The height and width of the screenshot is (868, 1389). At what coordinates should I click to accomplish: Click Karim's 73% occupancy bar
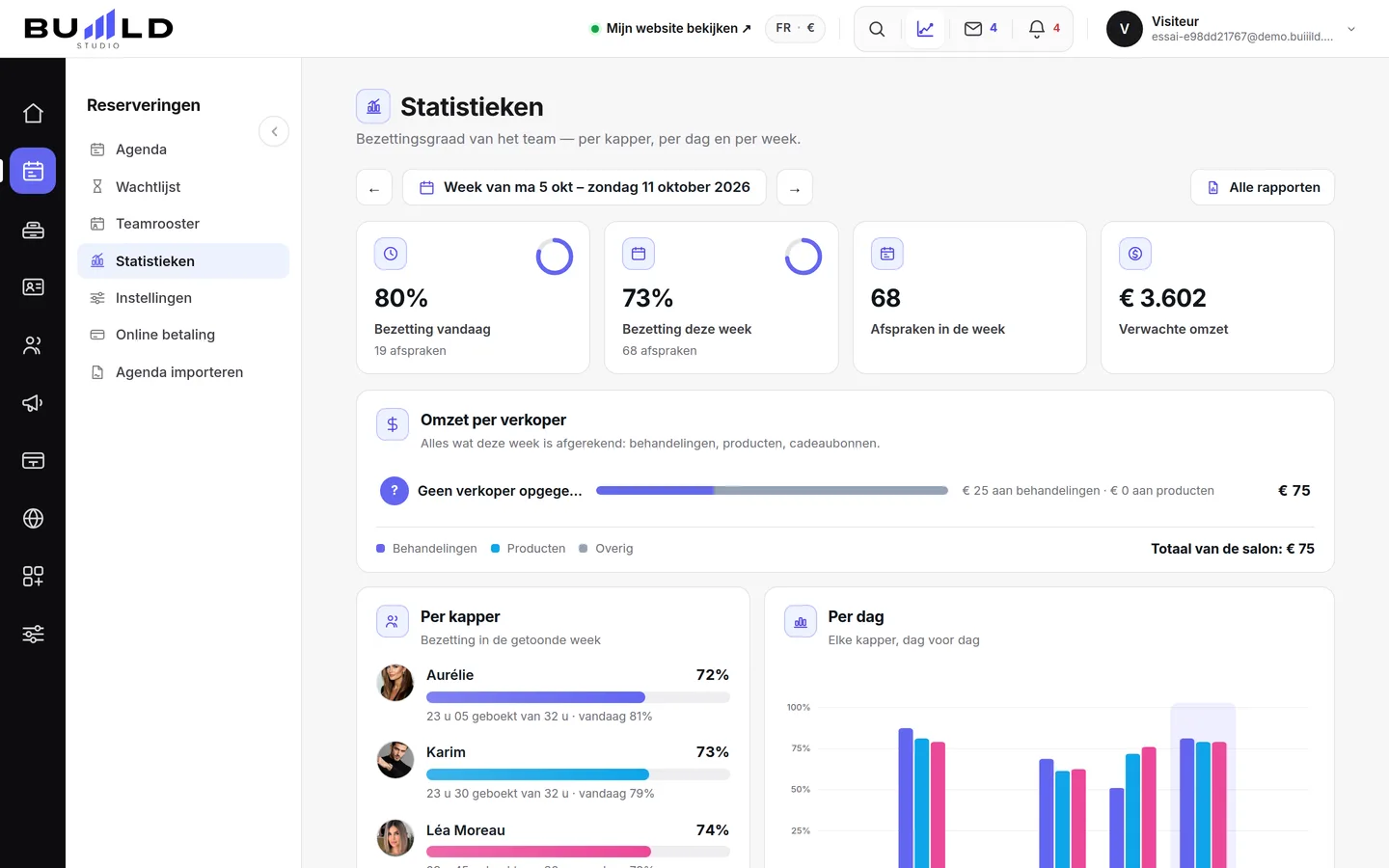coord(578,774)
